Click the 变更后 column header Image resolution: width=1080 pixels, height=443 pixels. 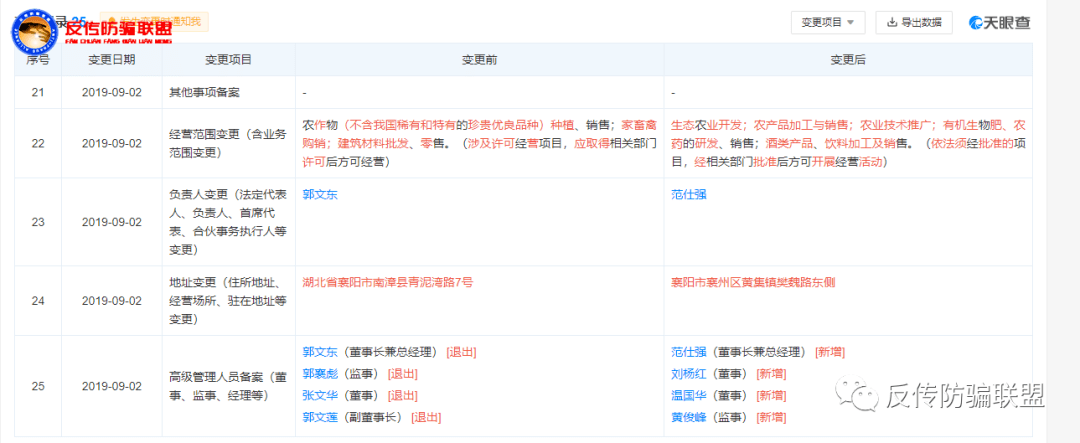pos(848,60)
